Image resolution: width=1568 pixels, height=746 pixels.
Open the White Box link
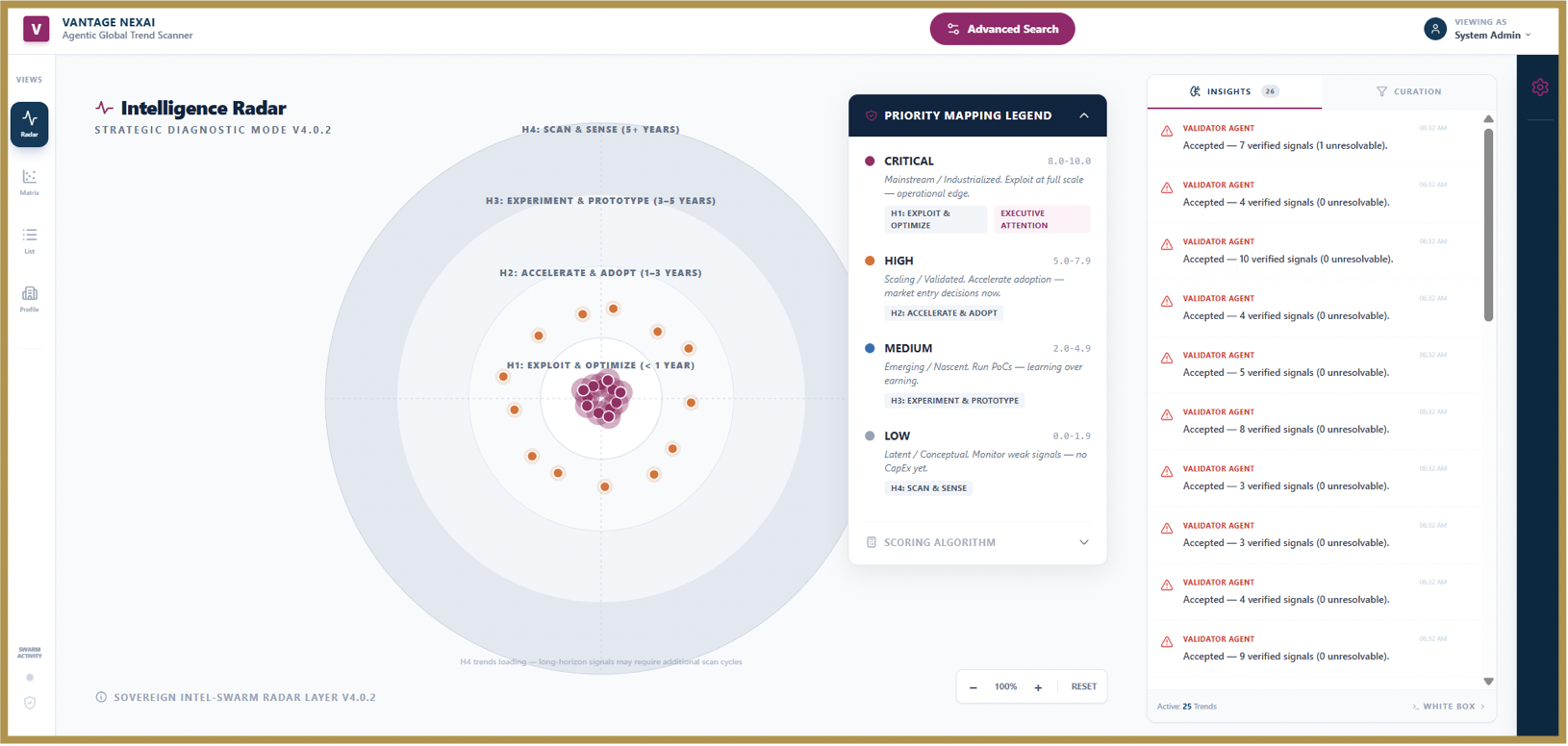pos(1449,707)
